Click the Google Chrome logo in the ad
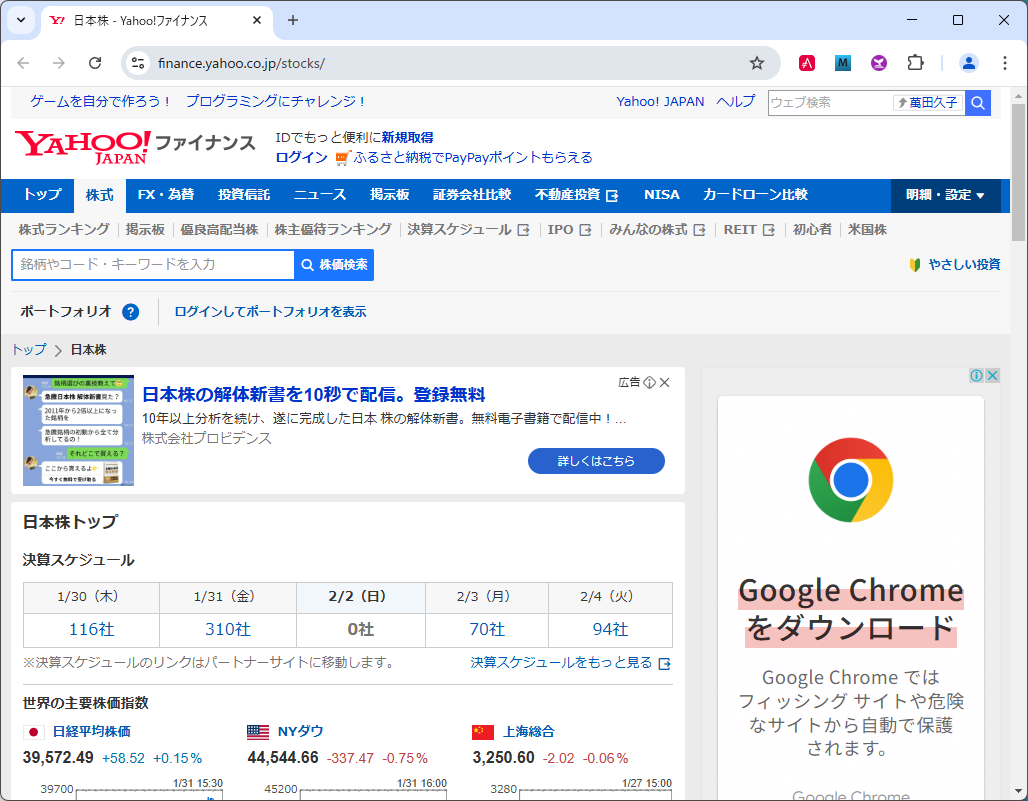 [x=850, y=480]
